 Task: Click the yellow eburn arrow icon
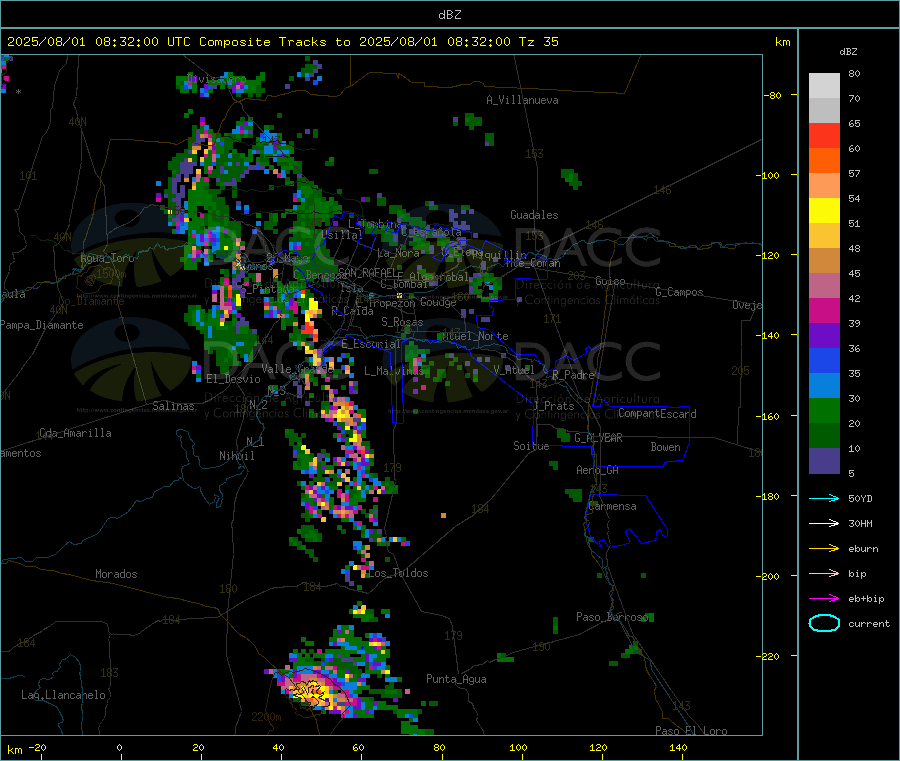pyautogui.click(x=824, y=549)
